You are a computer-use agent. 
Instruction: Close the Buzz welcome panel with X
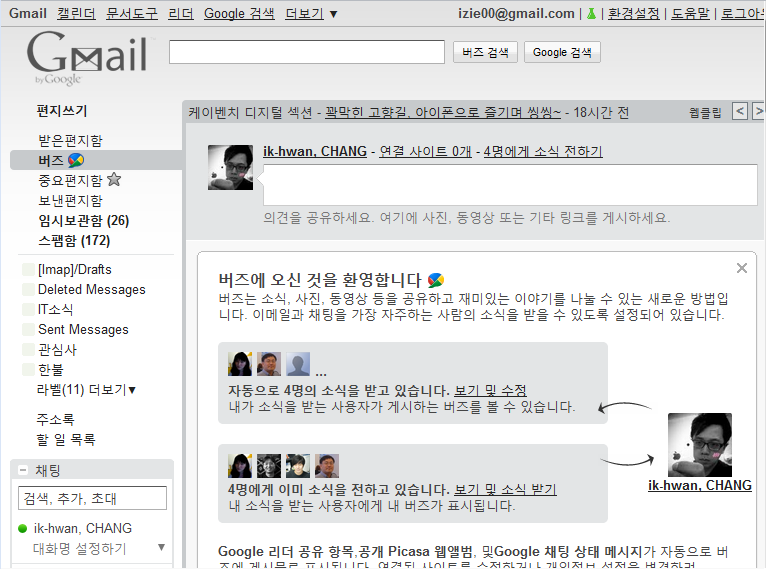742,268
